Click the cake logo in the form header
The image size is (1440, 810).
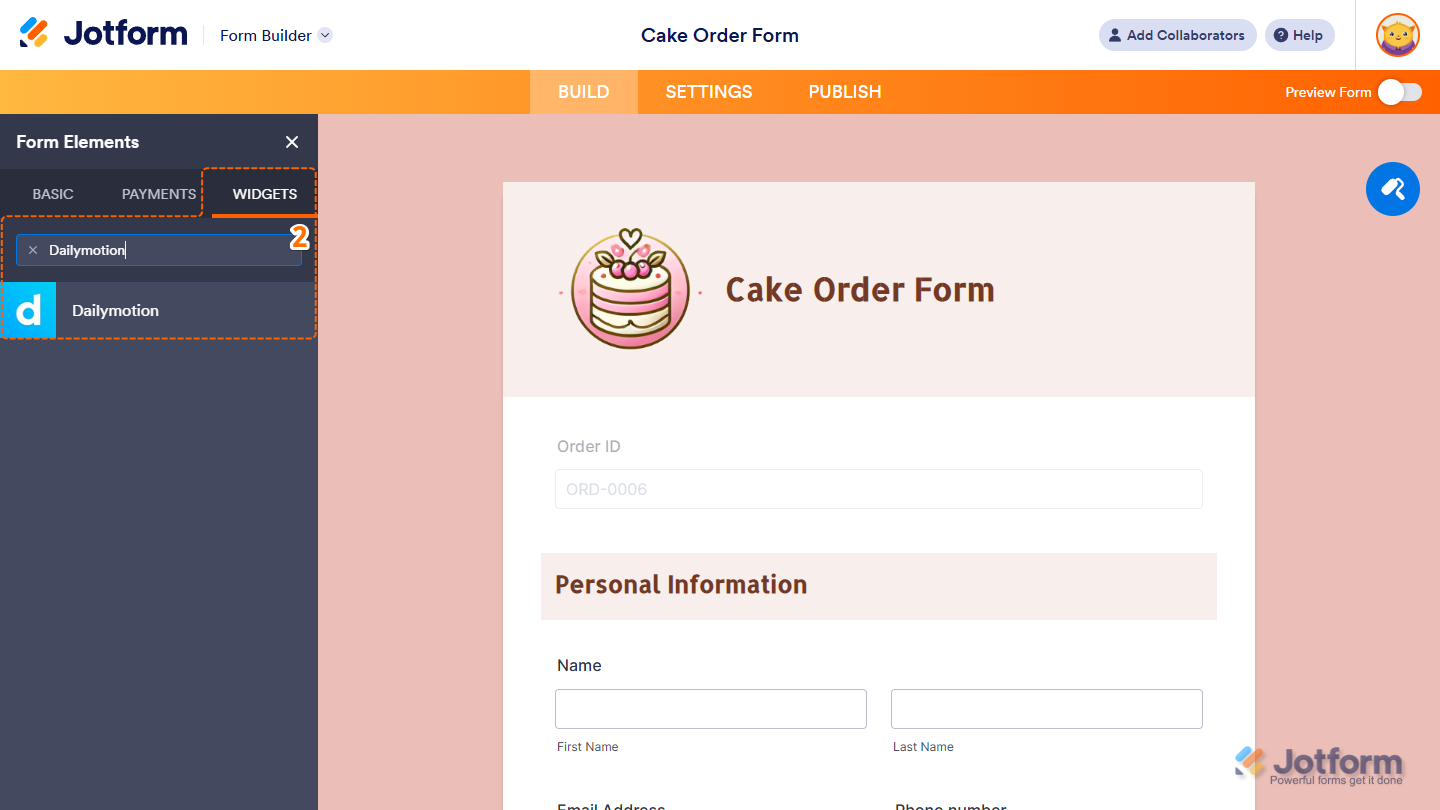coord(629,289)
